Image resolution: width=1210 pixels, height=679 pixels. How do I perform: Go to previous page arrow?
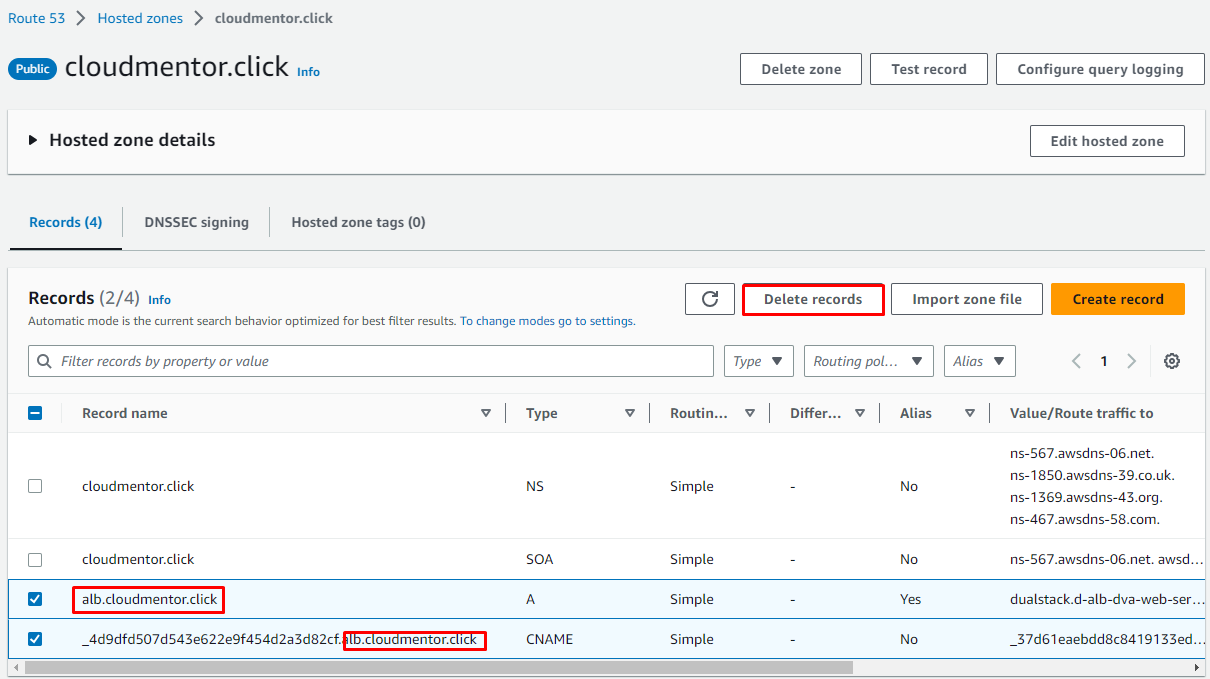pyautogui.click(x=1076, y=361)
